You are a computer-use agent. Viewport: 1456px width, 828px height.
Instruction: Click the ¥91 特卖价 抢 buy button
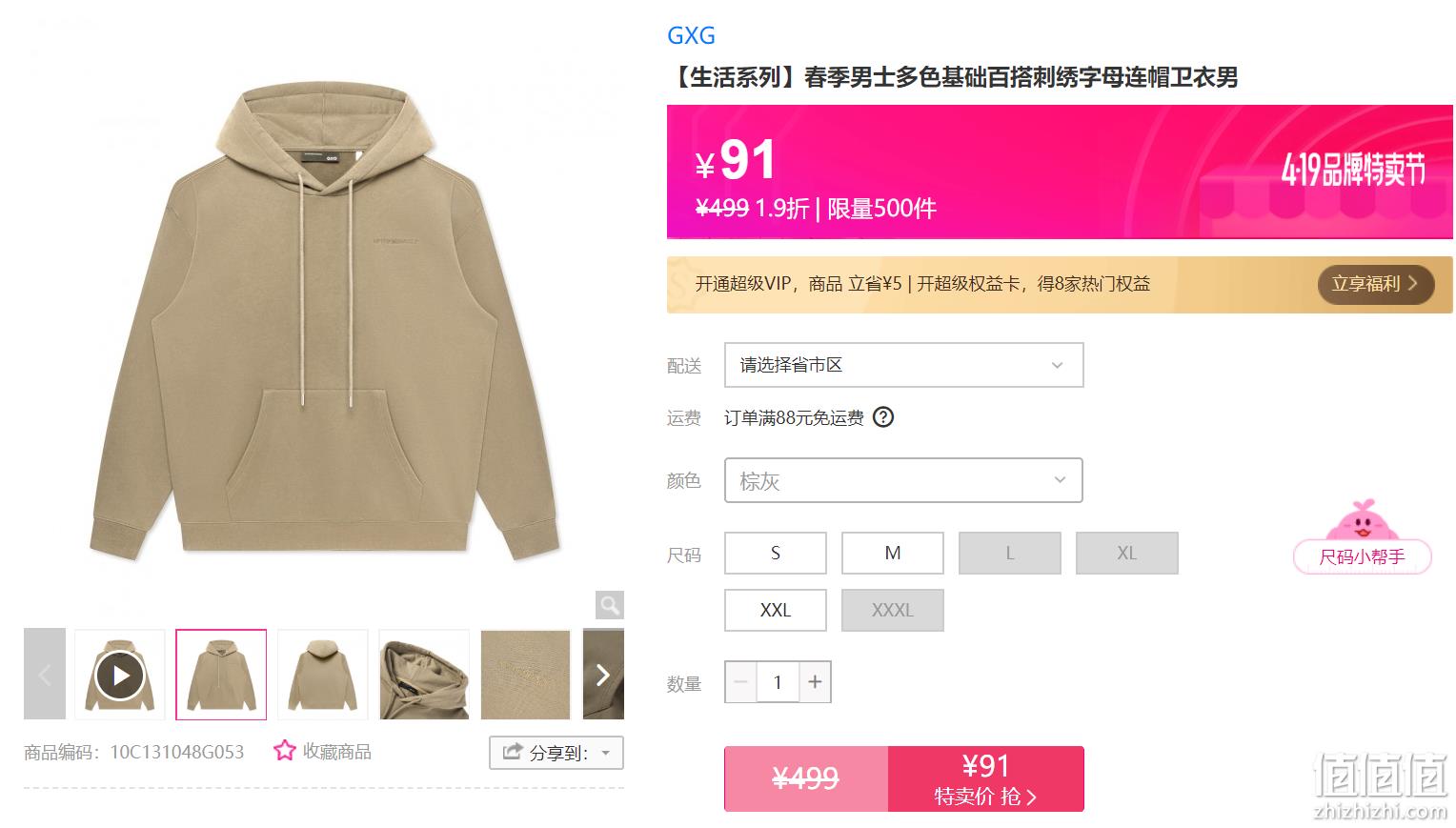(x=986, y=779)
